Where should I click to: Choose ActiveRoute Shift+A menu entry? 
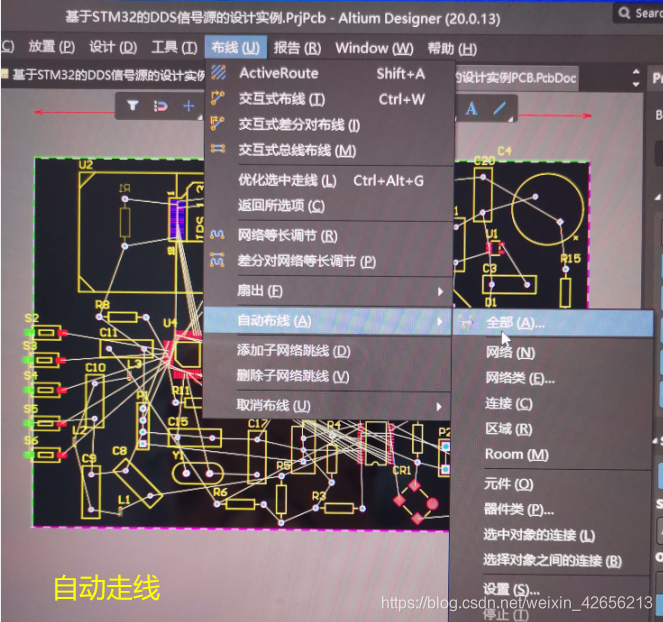[x=330, y=73]
